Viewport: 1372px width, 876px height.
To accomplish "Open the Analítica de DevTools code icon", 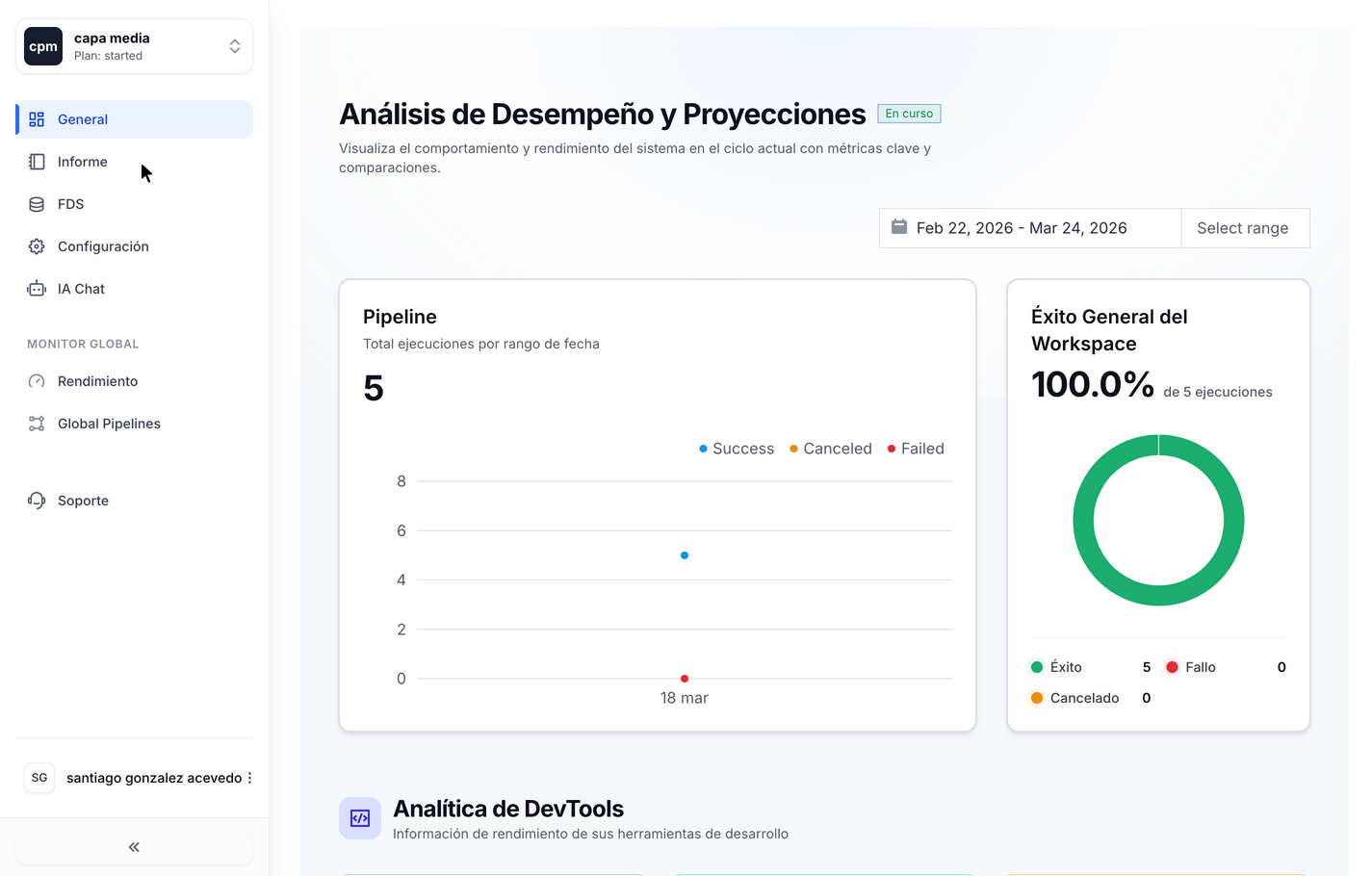I will click(359, 817).
